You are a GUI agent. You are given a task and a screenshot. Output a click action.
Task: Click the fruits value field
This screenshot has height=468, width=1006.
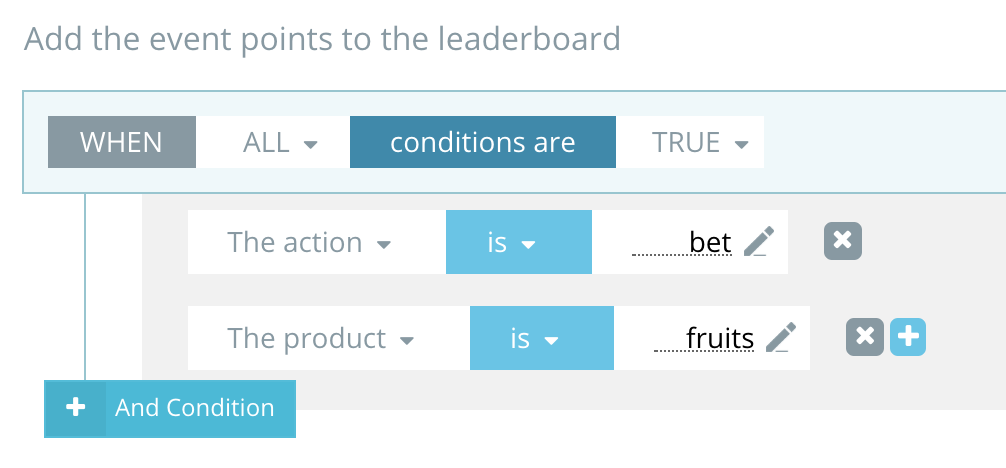coord(705,339)
